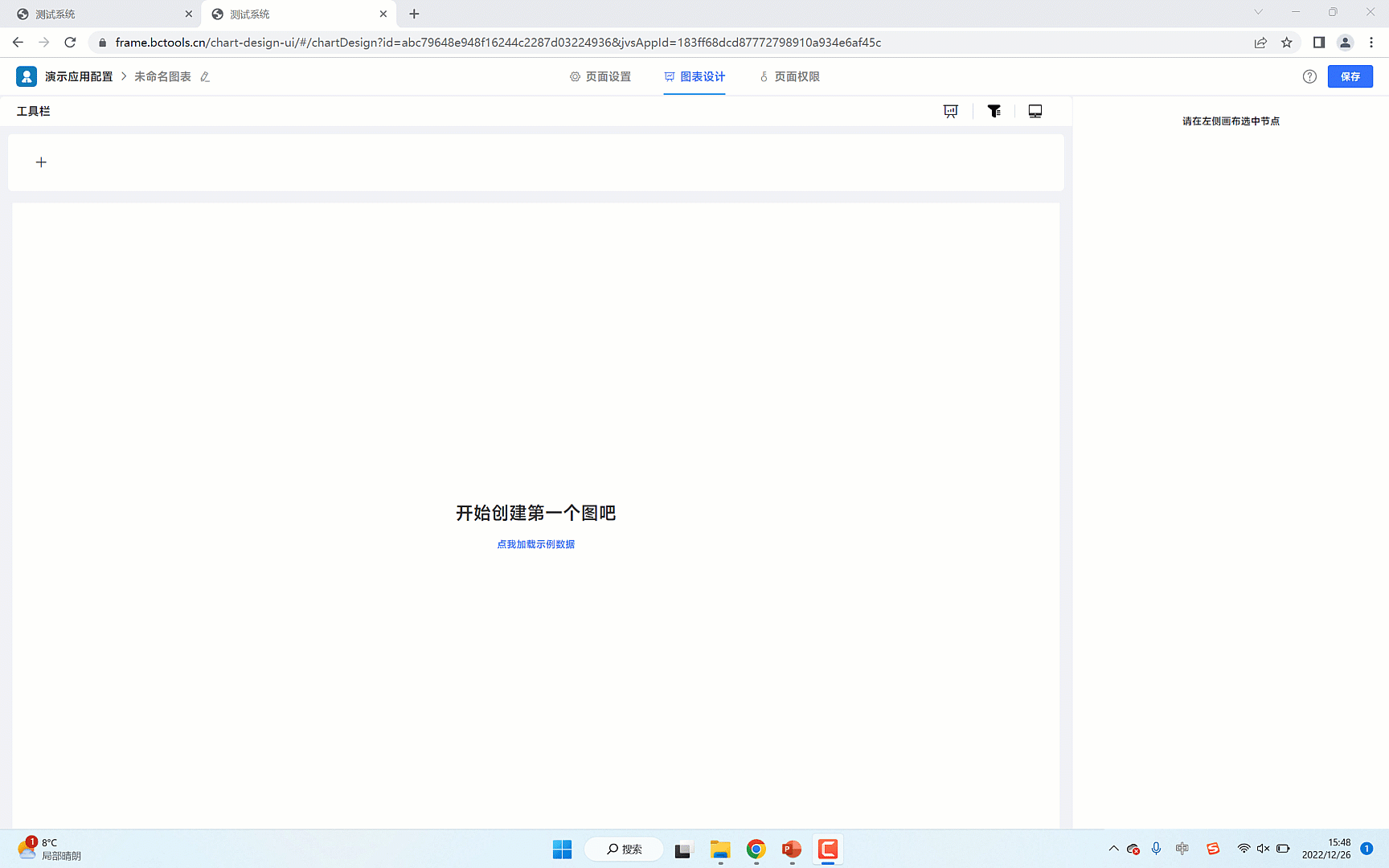This screenshot has width=1389, height=868.
Task: Click the 点我加载示例数据 link
Action: click(535, 544)
